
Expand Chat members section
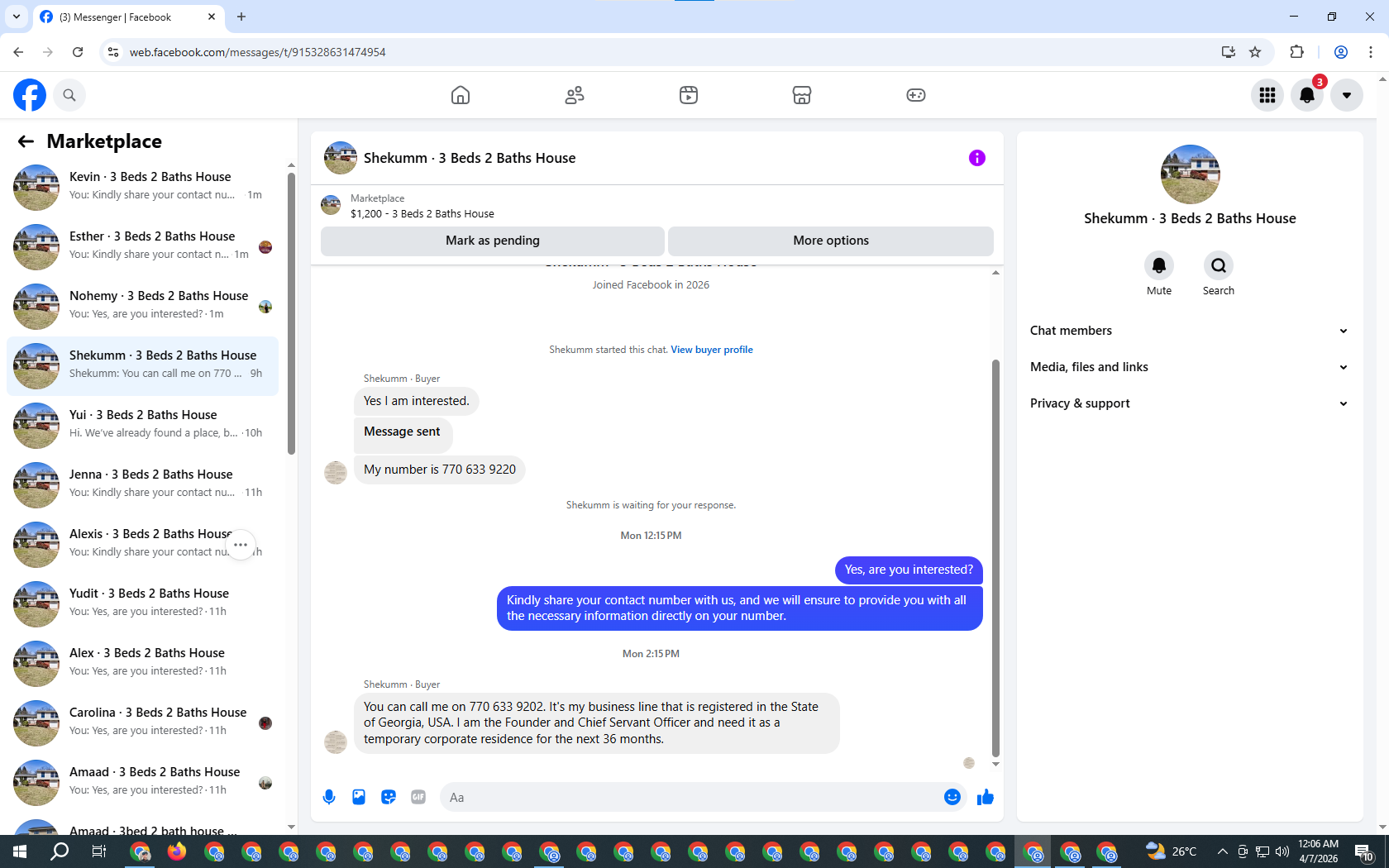(1190, 331)
